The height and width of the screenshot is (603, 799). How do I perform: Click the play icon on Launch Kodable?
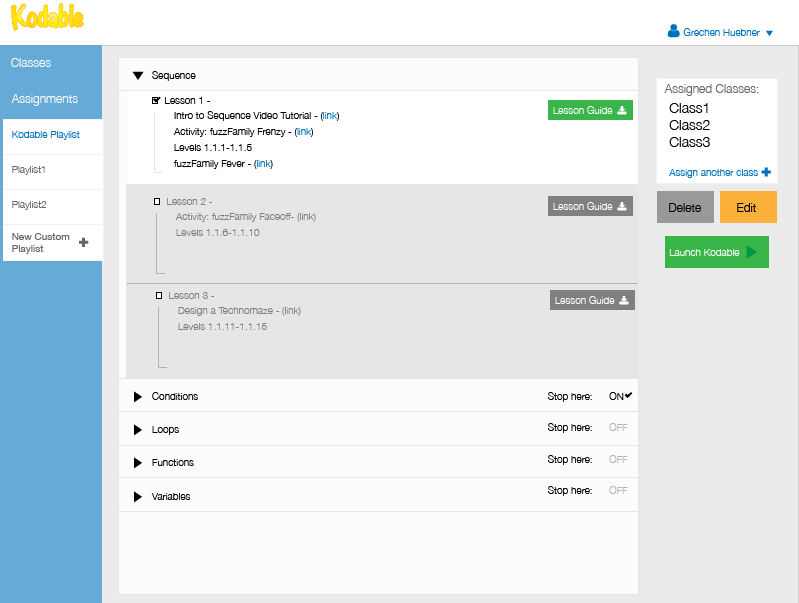click(x=751, y=252)
